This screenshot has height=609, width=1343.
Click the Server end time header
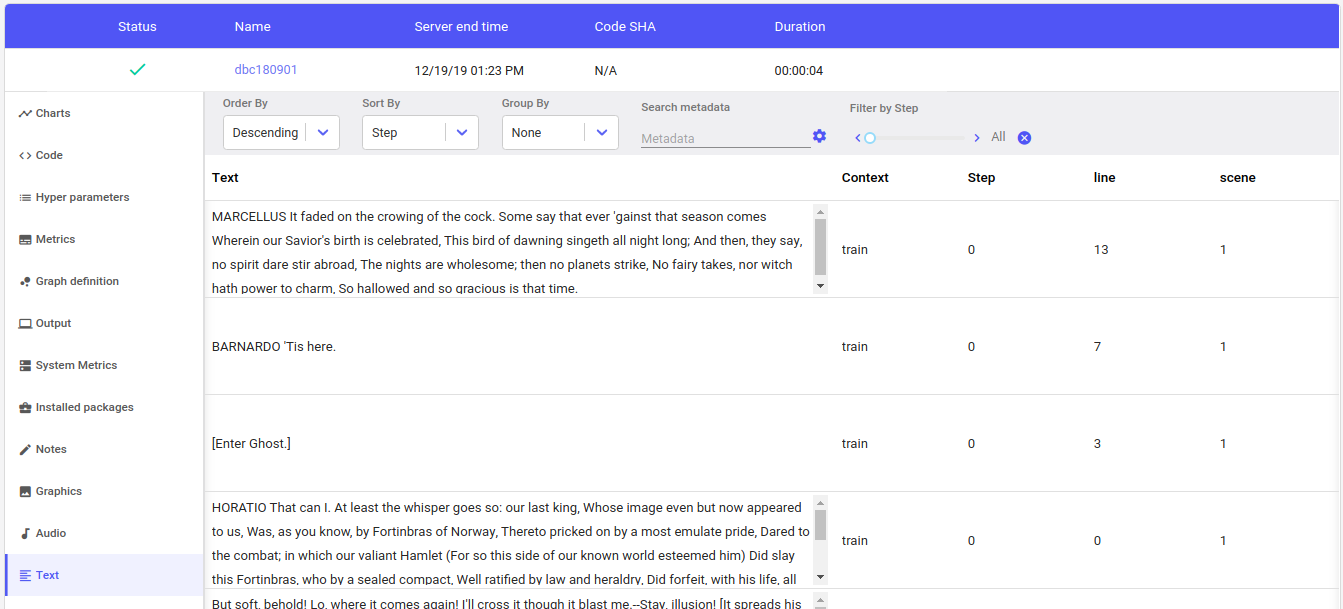[x=461, y=27]
